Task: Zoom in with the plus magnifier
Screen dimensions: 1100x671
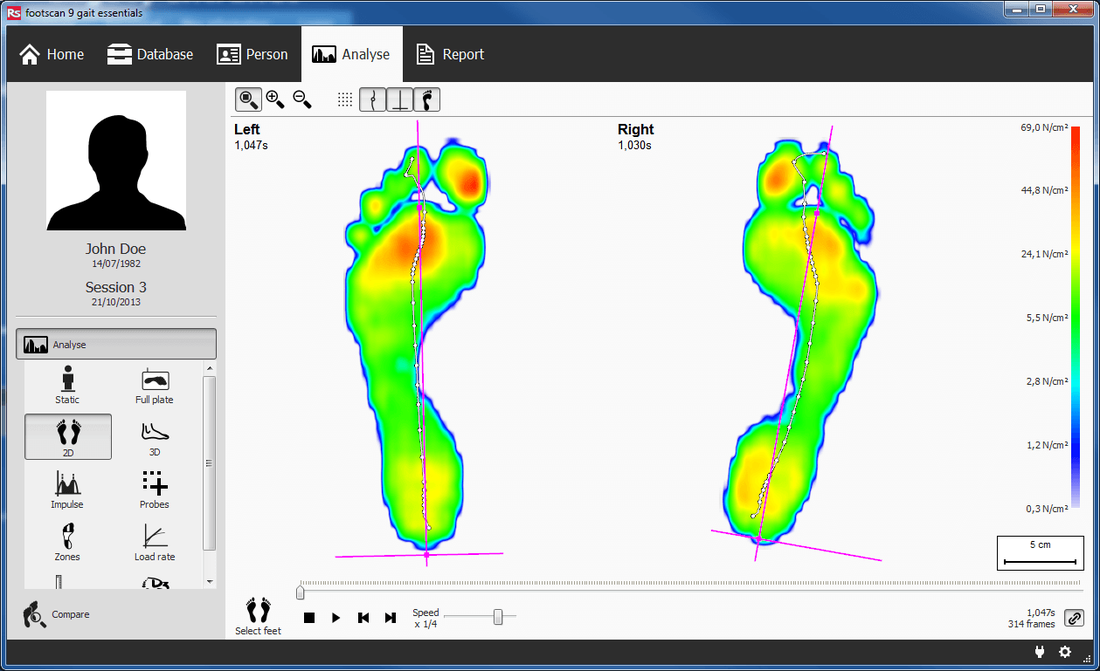Action: 275,100
